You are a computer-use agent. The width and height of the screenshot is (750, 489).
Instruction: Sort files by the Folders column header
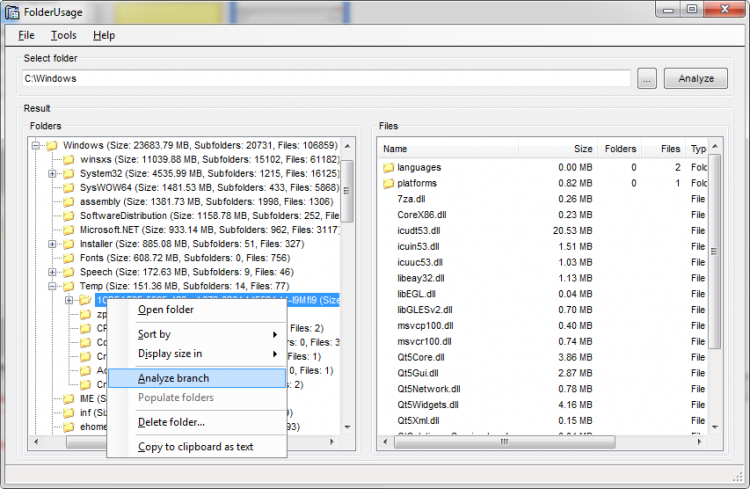click(x=619, y=149)
